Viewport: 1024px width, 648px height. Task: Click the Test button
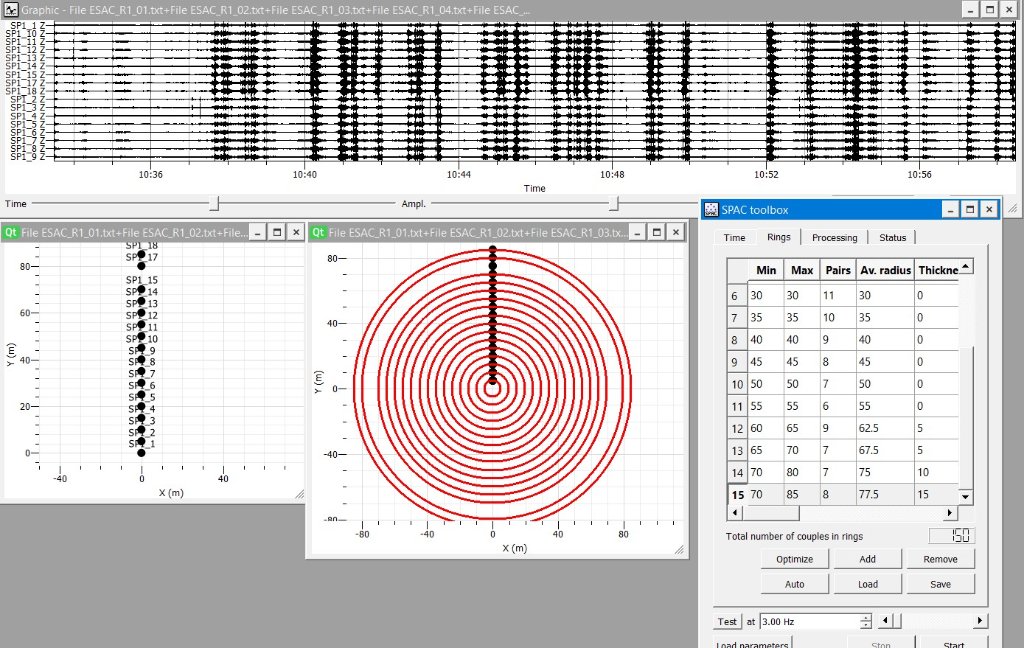727,622
